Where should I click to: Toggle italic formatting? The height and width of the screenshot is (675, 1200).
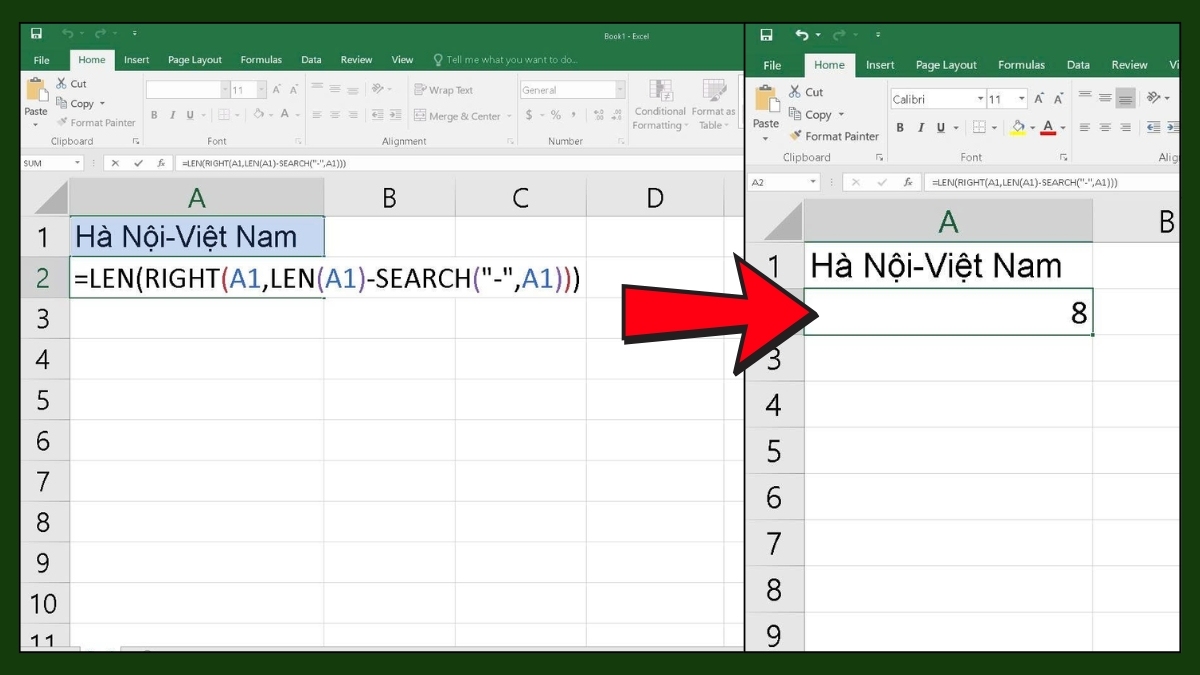(x=171, y=114)
